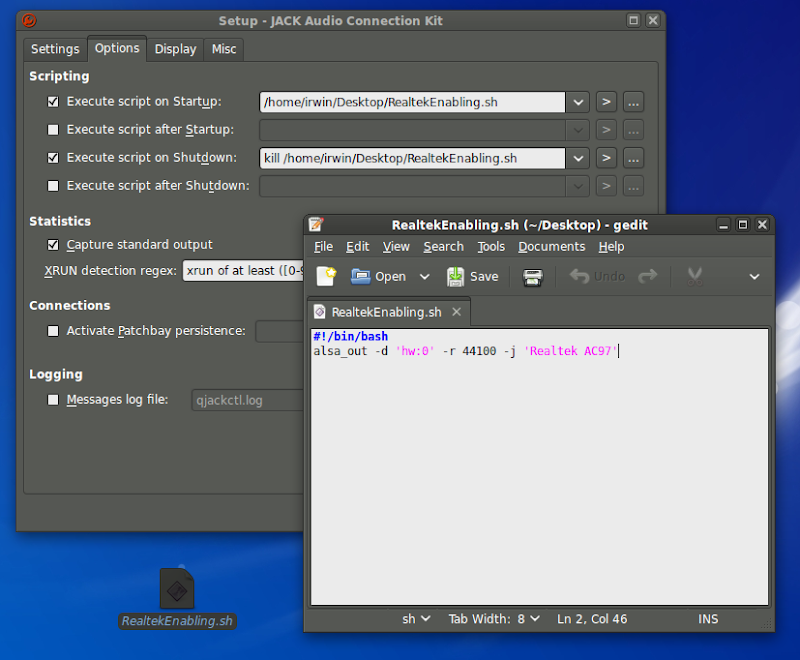800x660 pixels.
Task: Switch to the Settings tab
Action: tap(55, 49)
